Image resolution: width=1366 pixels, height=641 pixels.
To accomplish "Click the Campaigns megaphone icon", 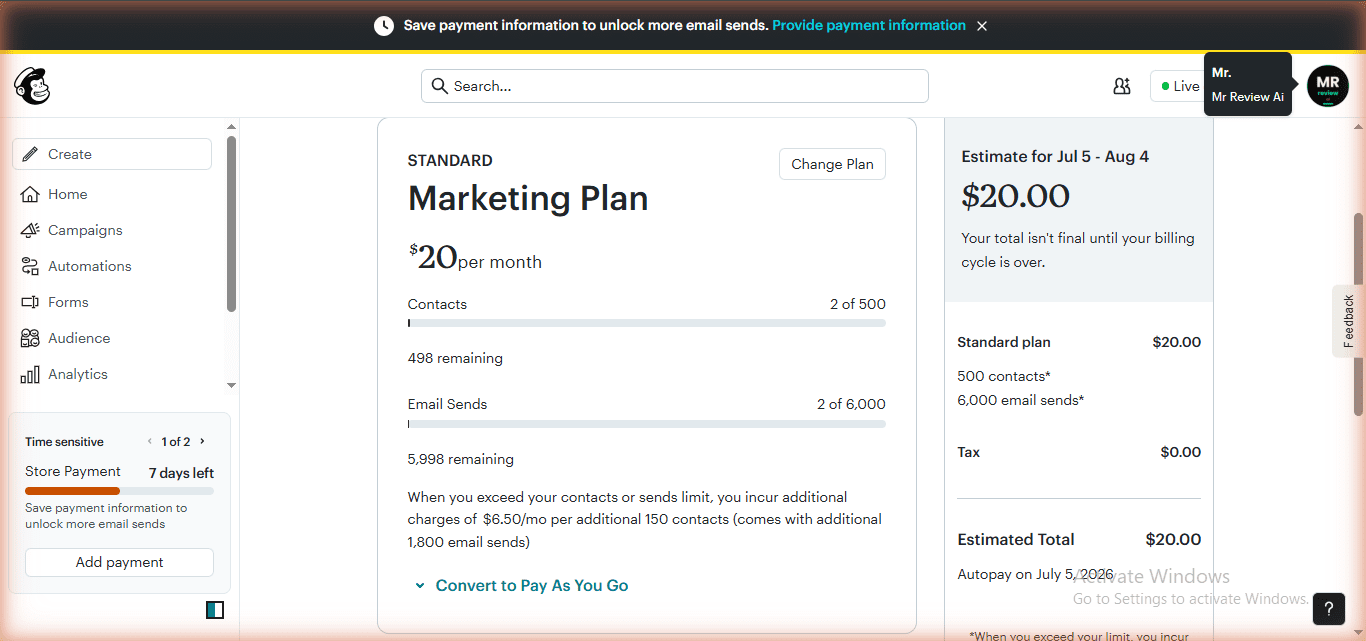I will (30, 230).
